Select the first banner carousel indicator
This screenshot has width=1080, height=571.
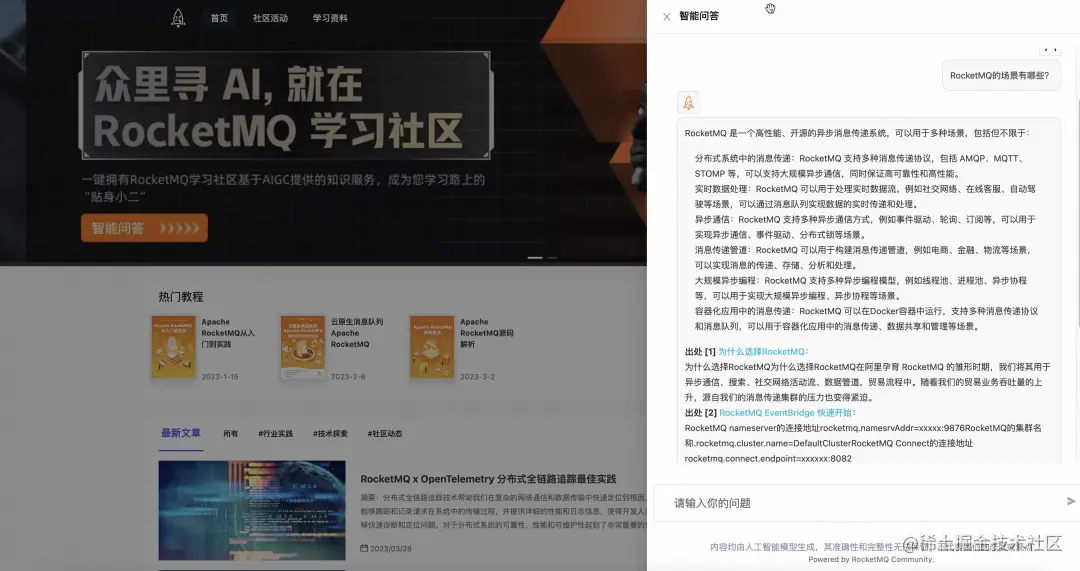(534, 258)
